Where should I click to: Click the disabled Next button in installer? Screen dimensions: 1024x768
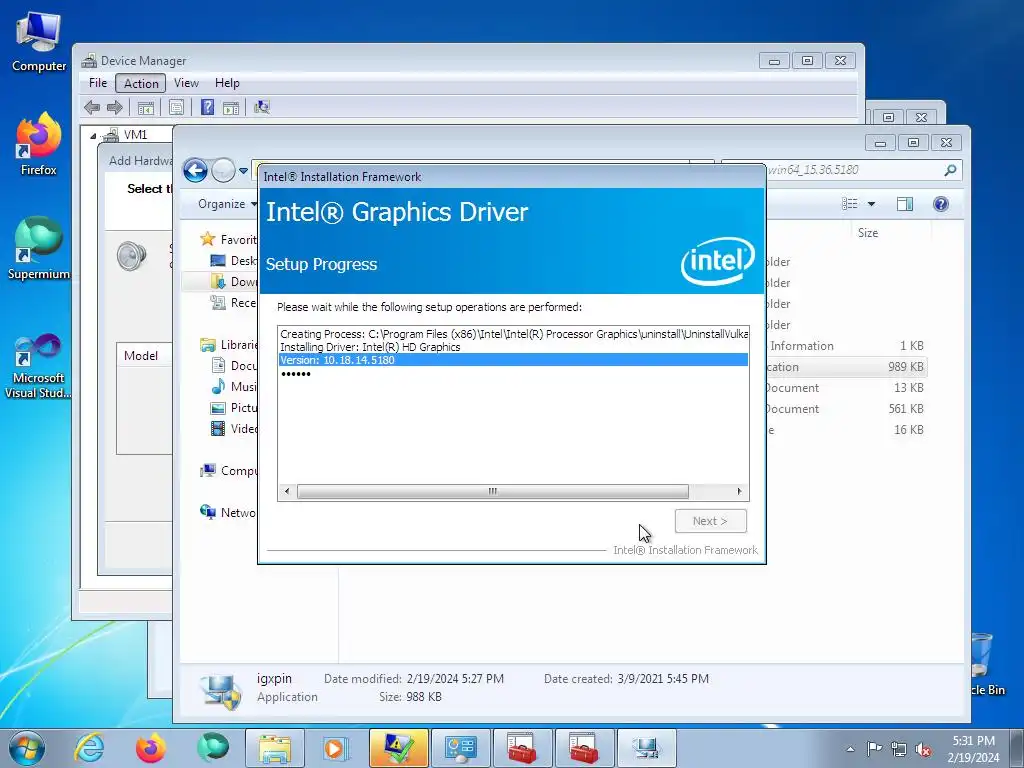coord(711,521)
